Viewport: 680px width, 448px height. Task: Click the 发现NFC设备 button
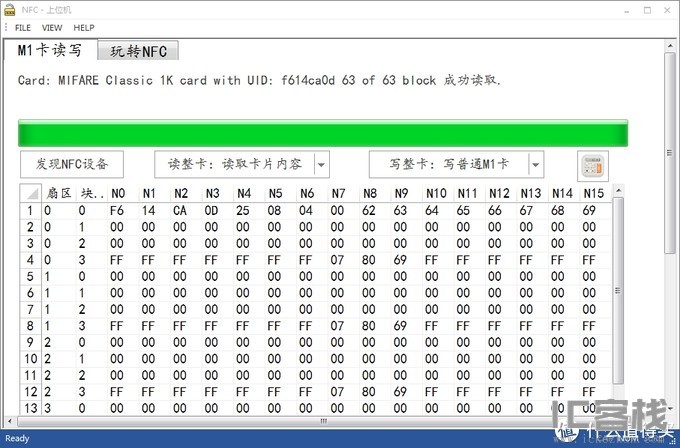(72, 164)
